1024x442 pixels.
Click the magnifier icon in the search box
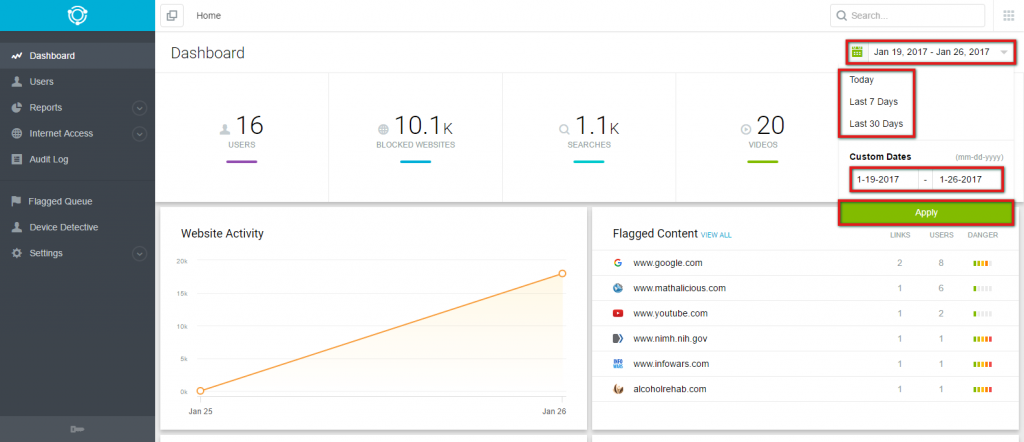point(842,16)
